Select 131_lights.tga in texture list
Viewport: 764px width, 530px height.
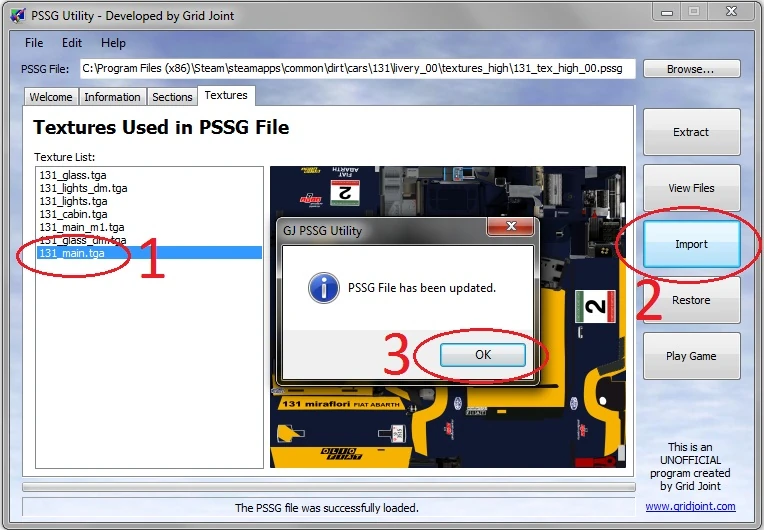click(x=149, y=201)
